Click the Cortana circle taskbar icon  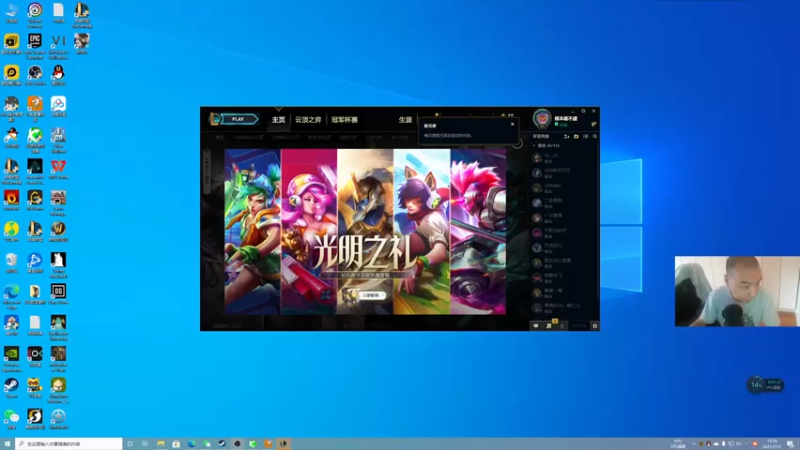(130, 444)
